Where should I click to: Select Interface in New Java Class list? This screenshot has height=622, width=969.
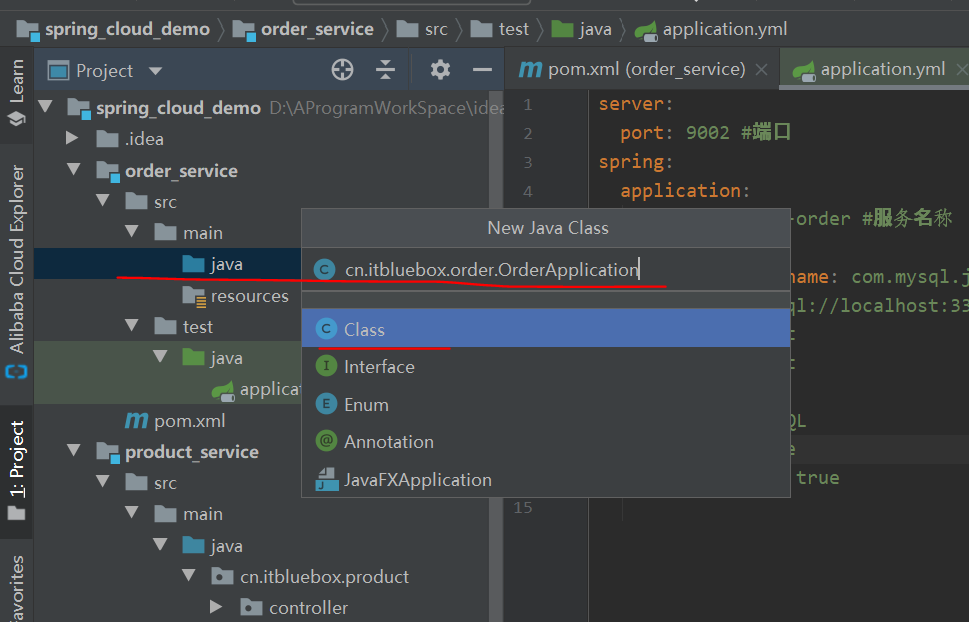379,367
